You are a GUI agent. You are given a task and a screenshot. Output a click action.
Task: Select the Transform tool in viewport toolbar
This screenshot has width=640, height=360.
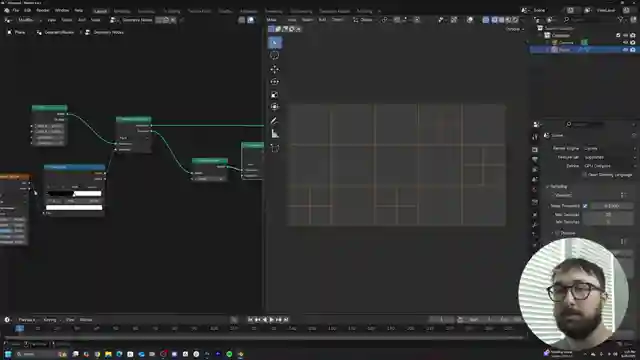tap(275, 107)
